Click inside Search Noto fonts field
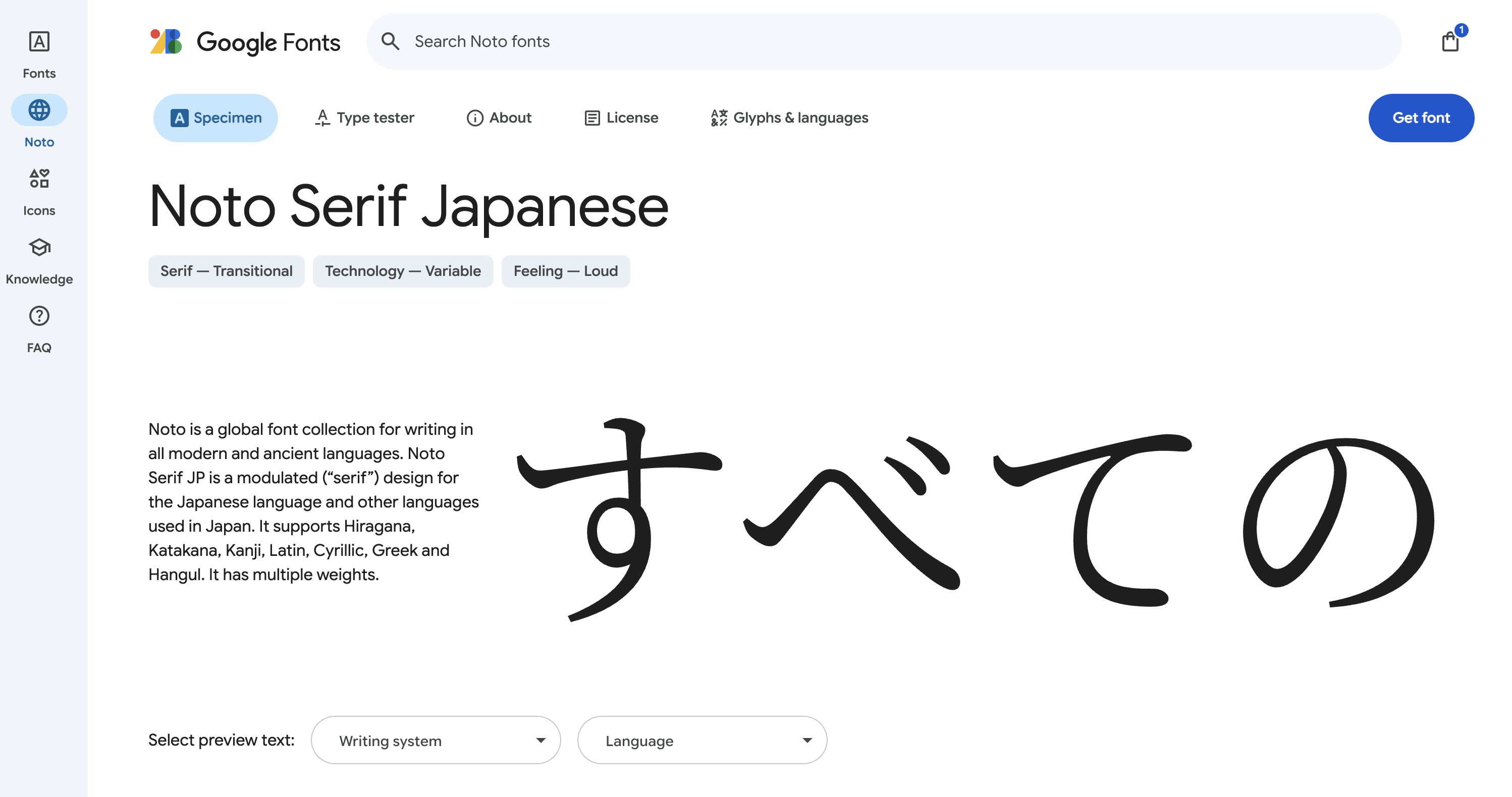 click(884, 42)
